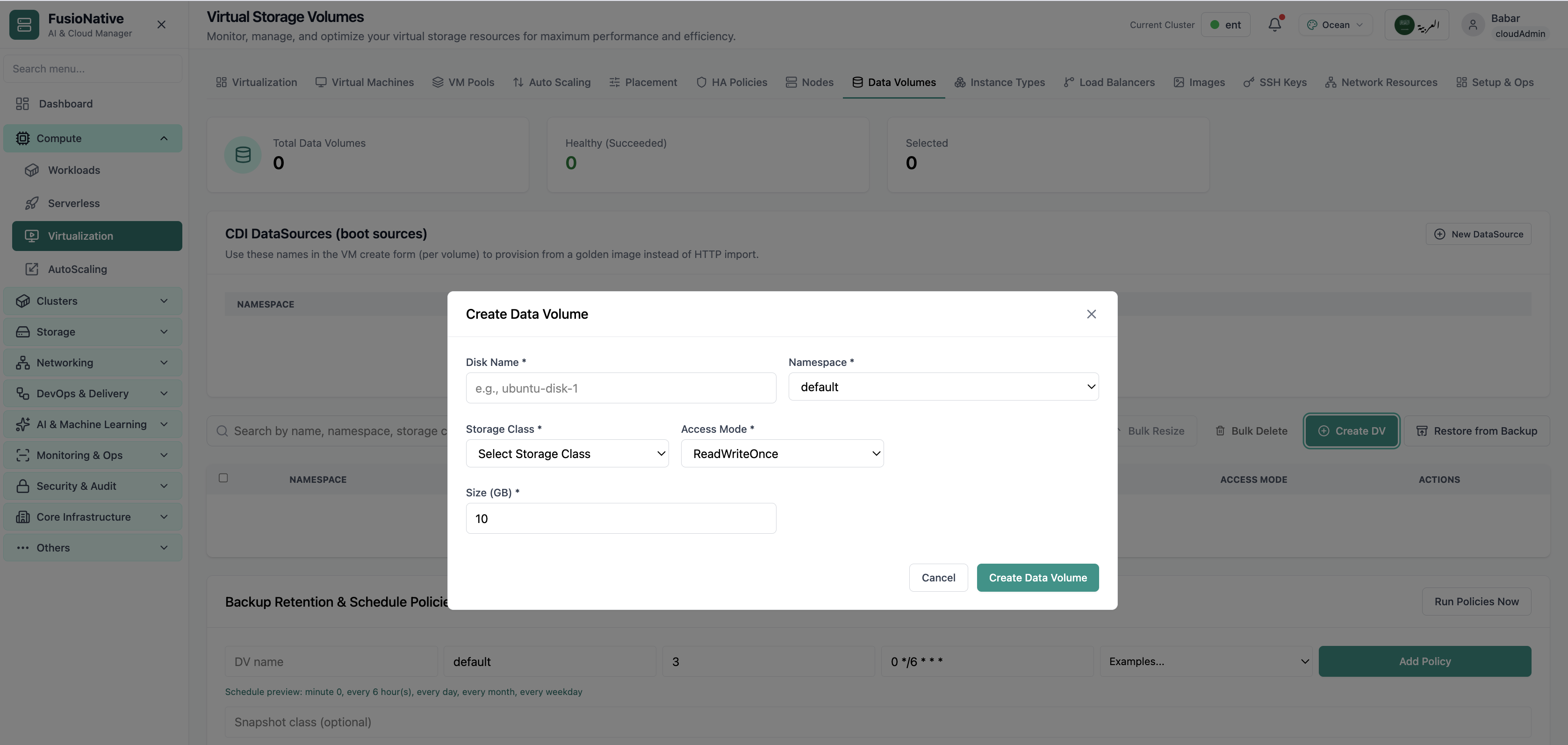
Task: Open Workloads in the sidebar
Action: click(97, 170)
